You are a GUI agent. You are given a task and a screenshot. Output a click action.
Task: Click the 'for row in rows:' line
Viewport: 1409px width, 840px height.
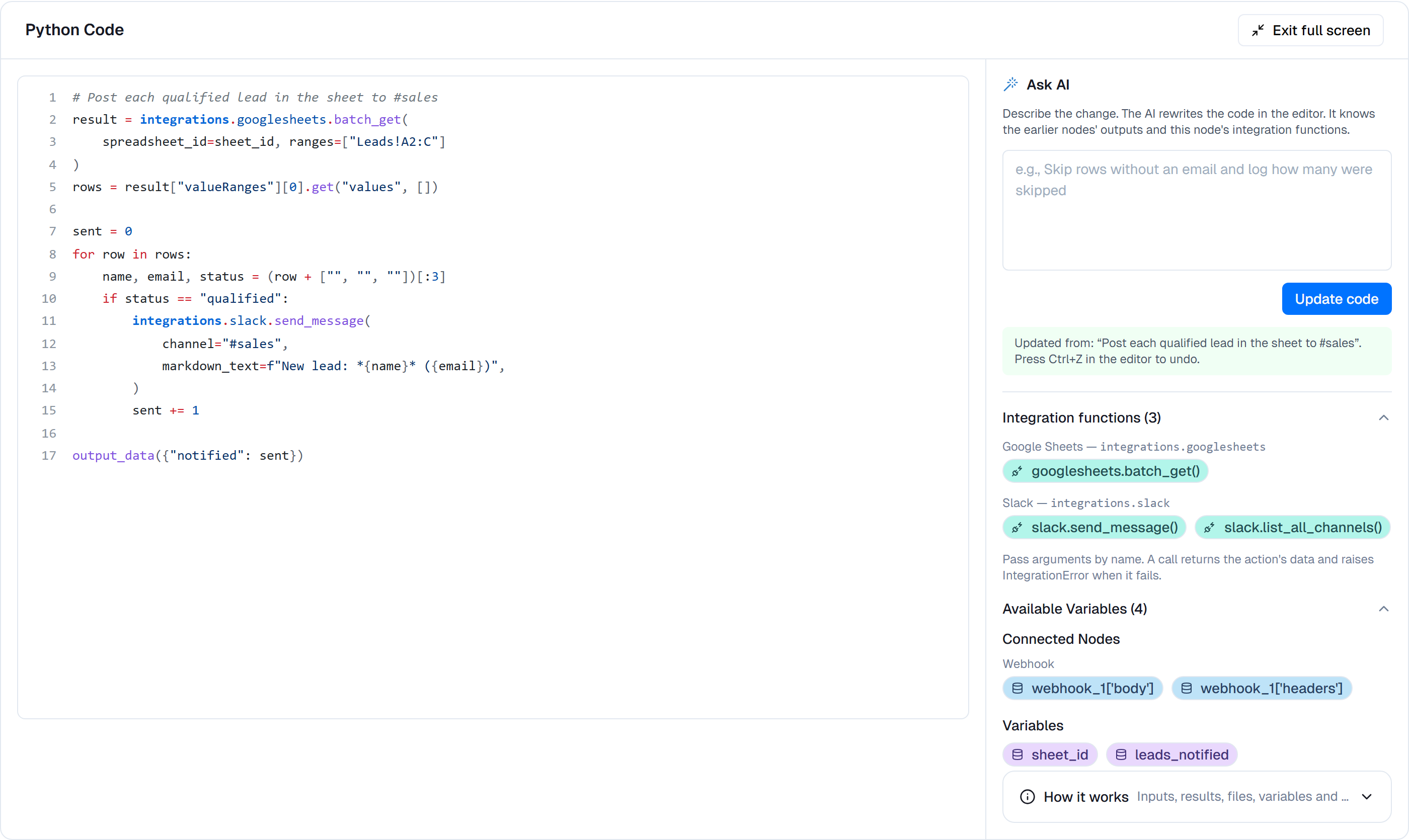pyautogui.click(x=132, y=254)
